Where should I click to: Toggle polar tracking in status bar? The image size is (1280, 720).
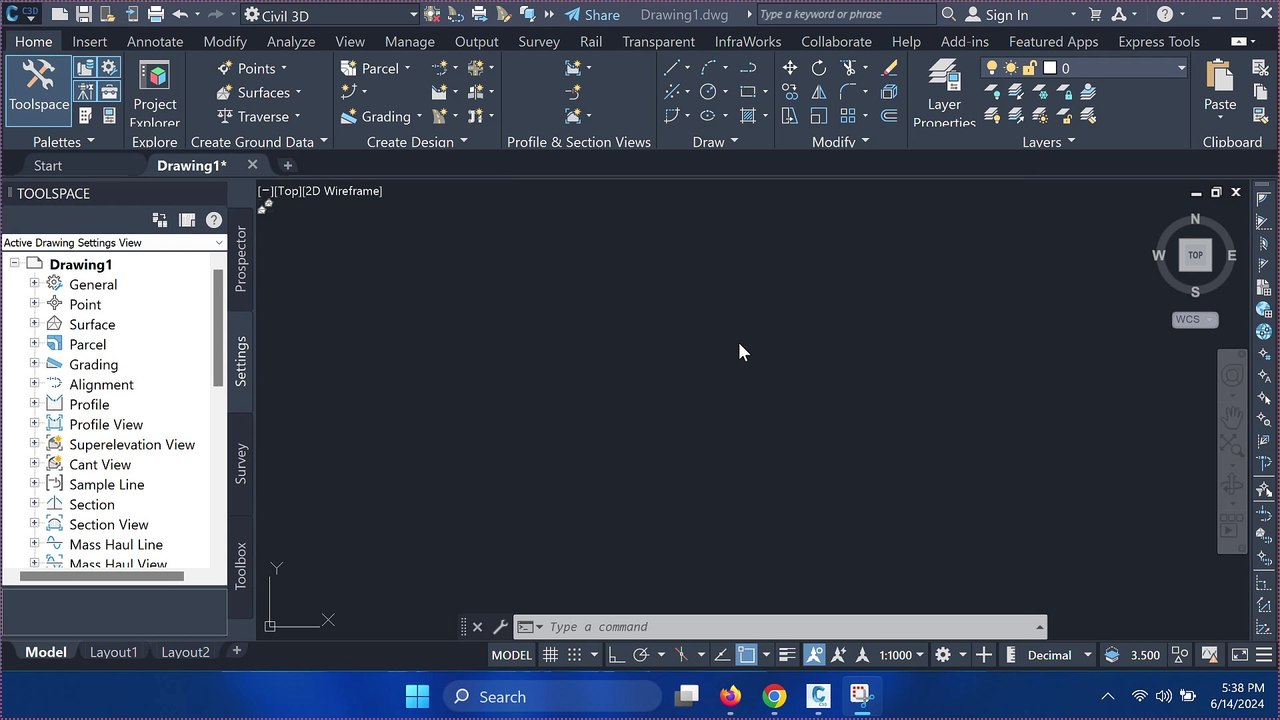[x=641, y=655]
